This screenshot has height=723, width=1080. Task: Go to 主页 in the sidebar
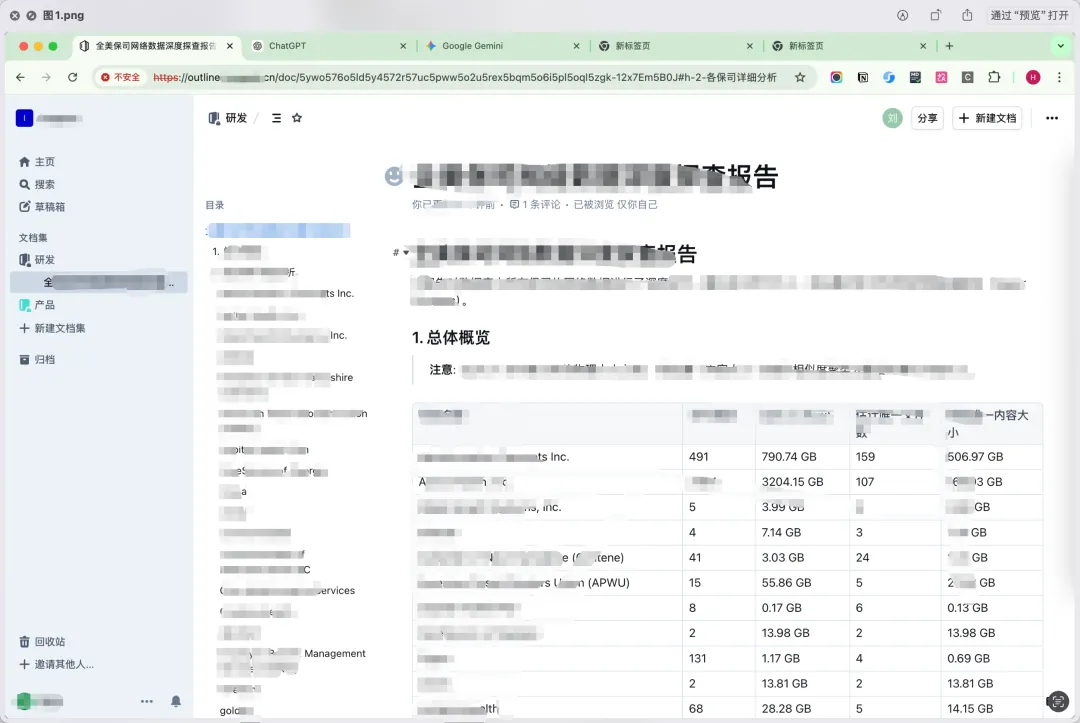[44, 162]
